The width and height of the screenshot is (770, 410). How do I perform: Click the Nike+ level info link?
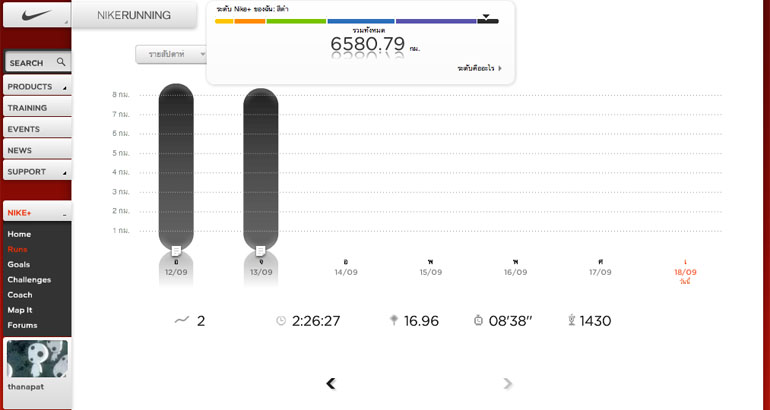point(479,69)
